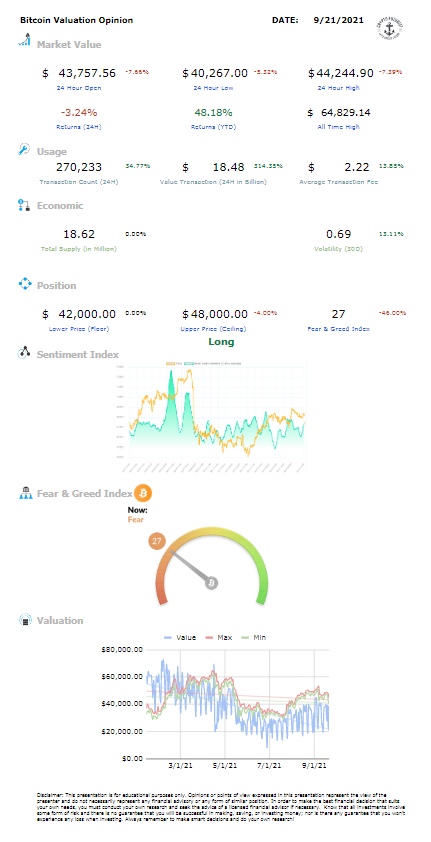Click the Sentiment Index icon
The width and height of the screenshot is (431, 842).
point(25,353)
